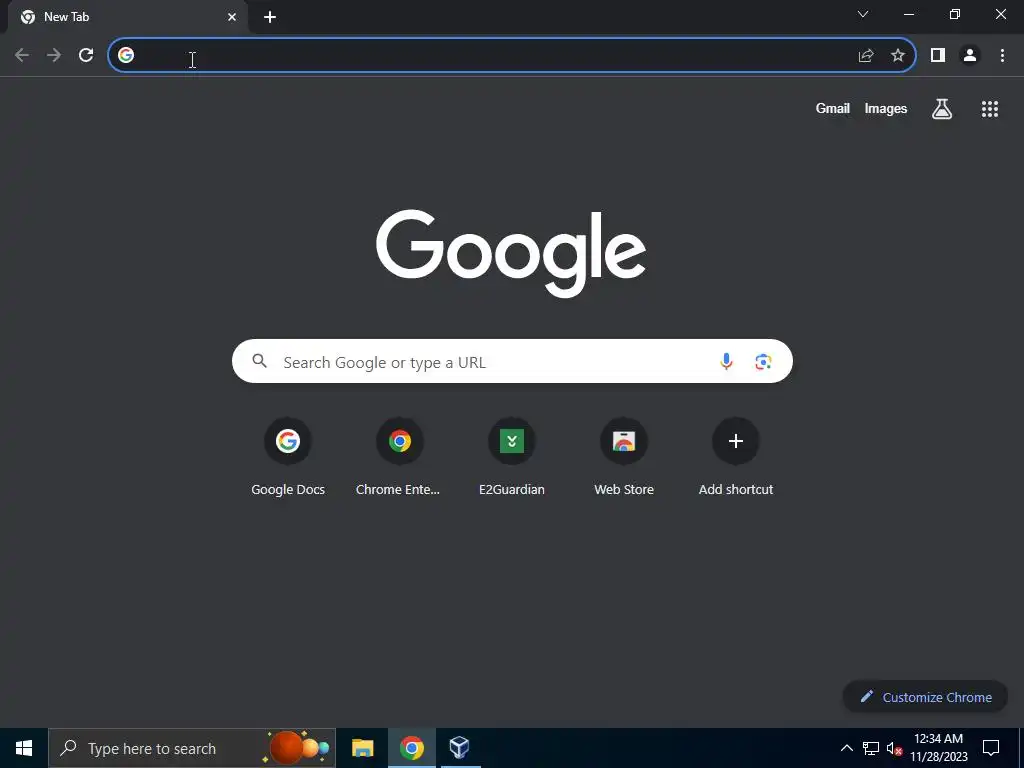Image resolution: width=1024 pixels, height=768 pixels.
Task: Open File Explorer from the taskbar
Action: pos(362,748)
